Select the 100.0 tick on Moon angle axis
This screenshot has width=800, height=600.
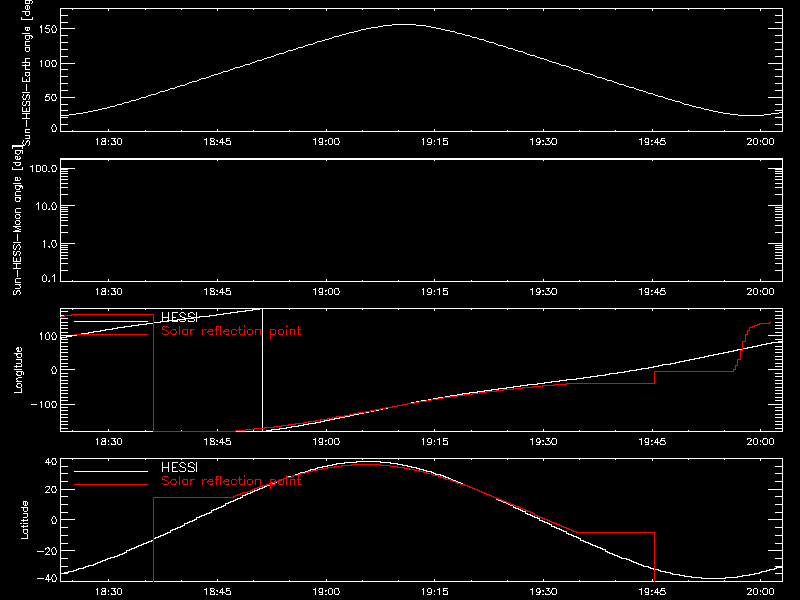[43, 168]
